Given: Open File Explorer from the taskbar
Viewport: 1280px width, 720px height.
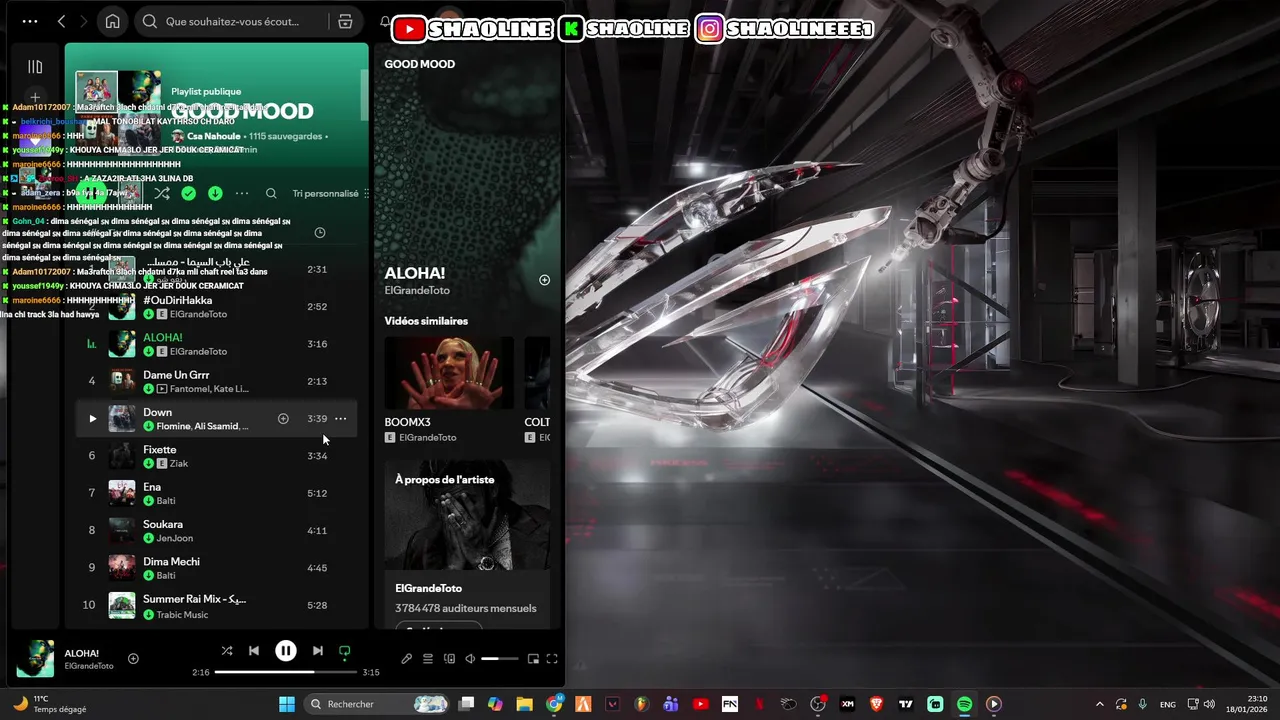Looking at the screenshot, I should point(524,704).
